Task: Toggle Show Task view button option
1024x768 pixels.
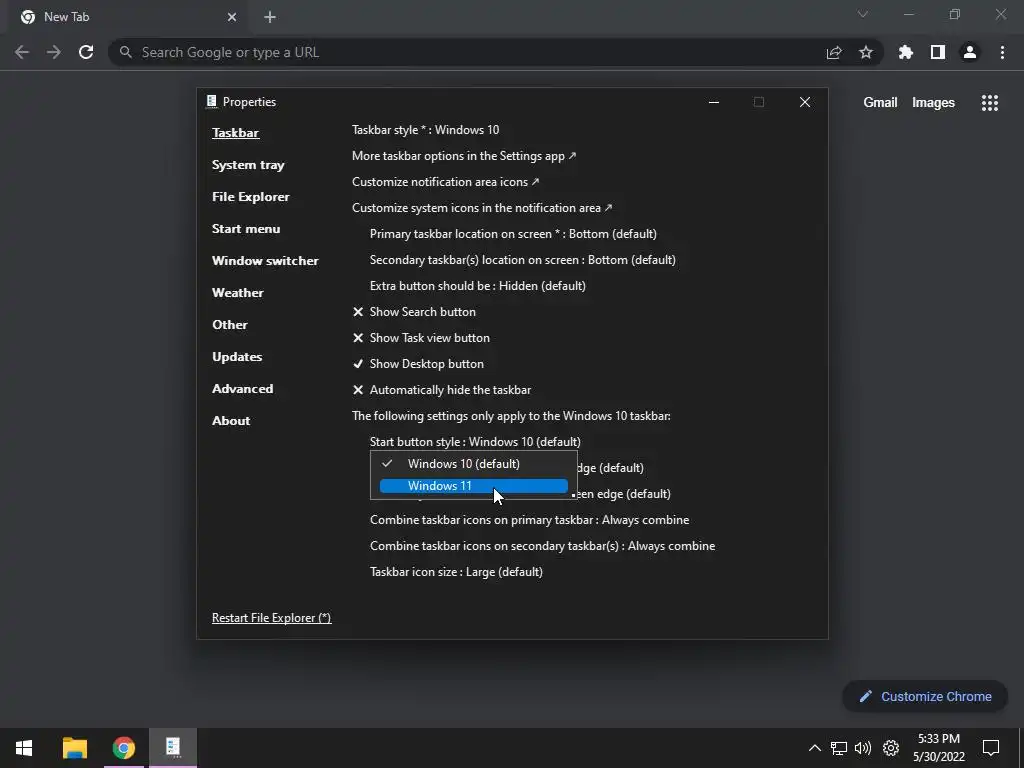Action: pyautogui.click(x=421, y=338)
